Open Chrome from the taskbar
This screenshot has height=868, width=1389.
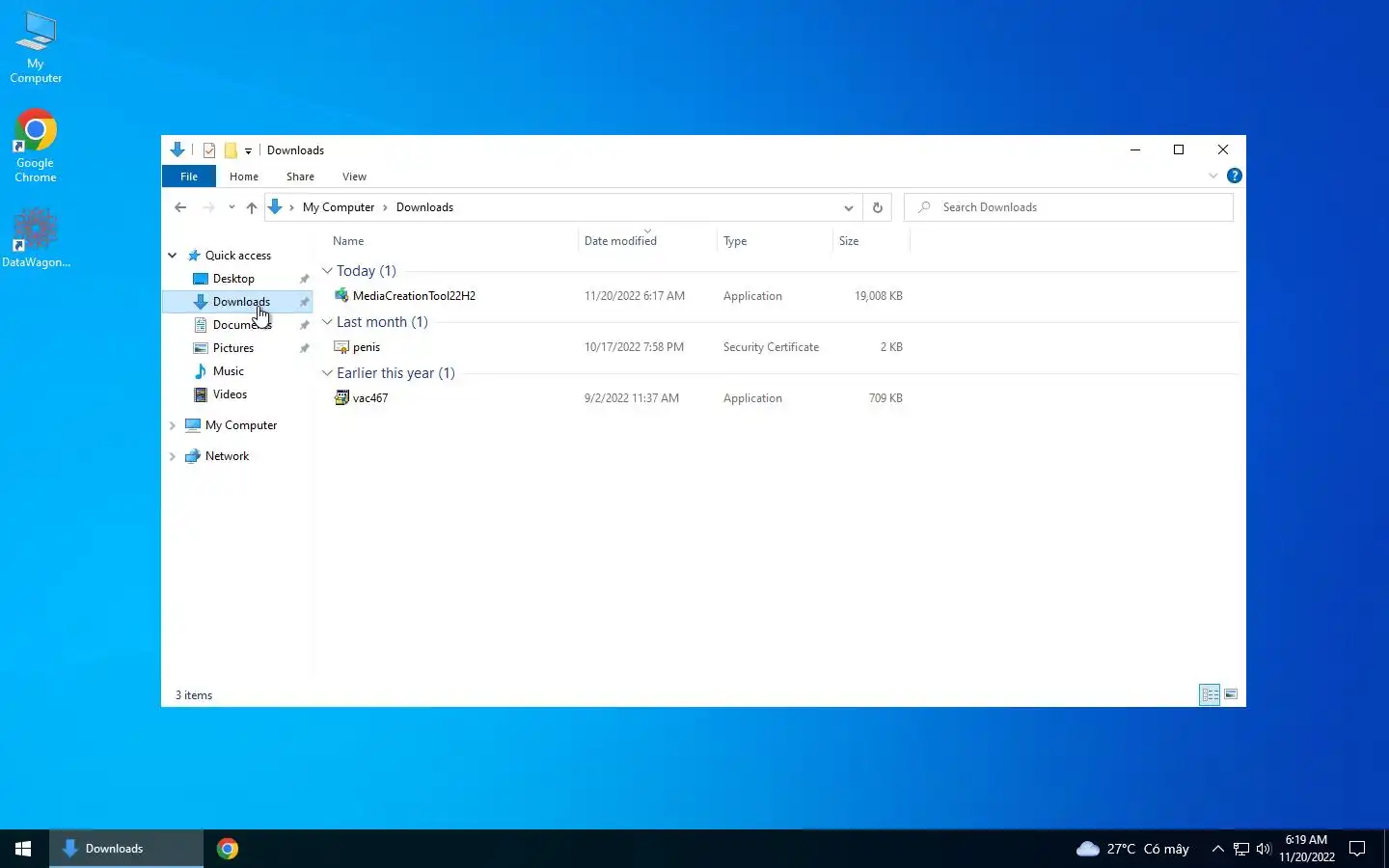[x=228, y=849]
